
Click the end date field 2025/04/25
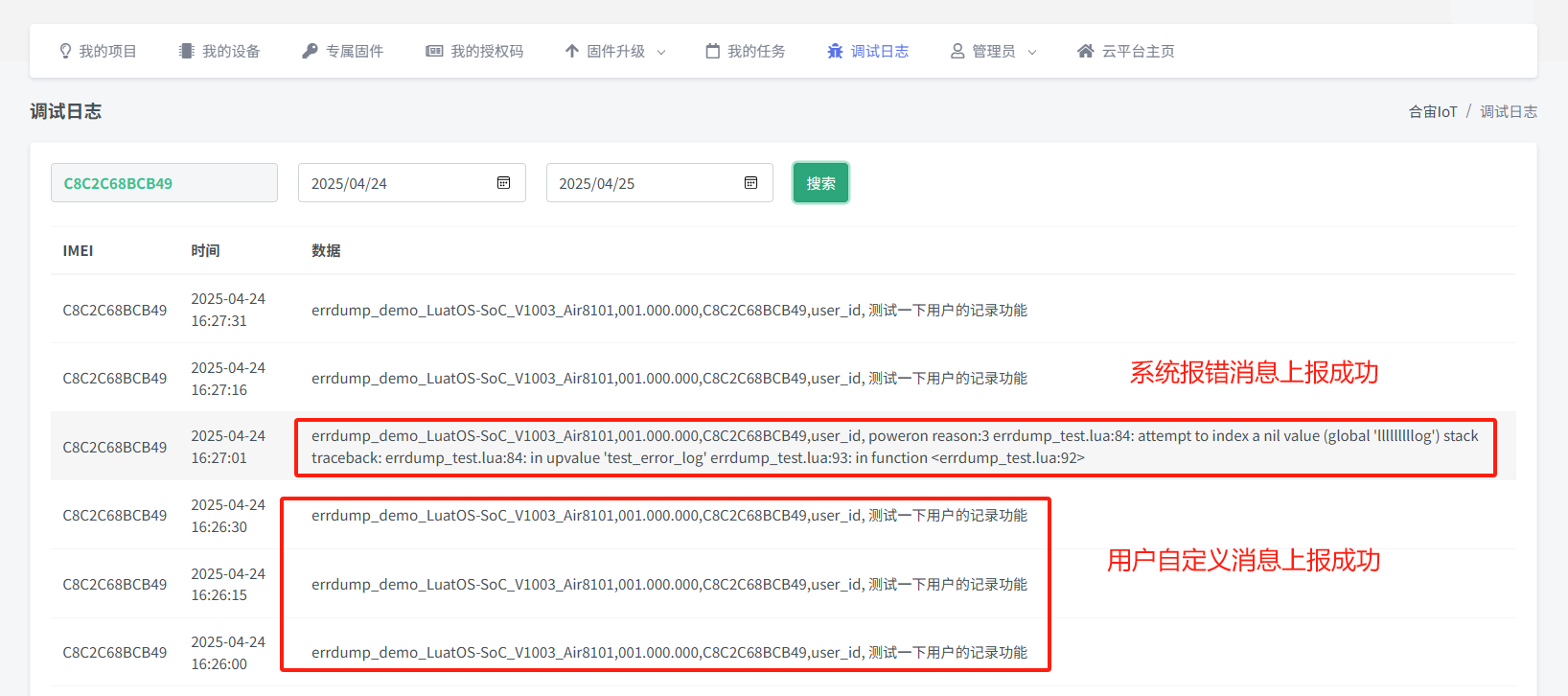tap(659, 183)
